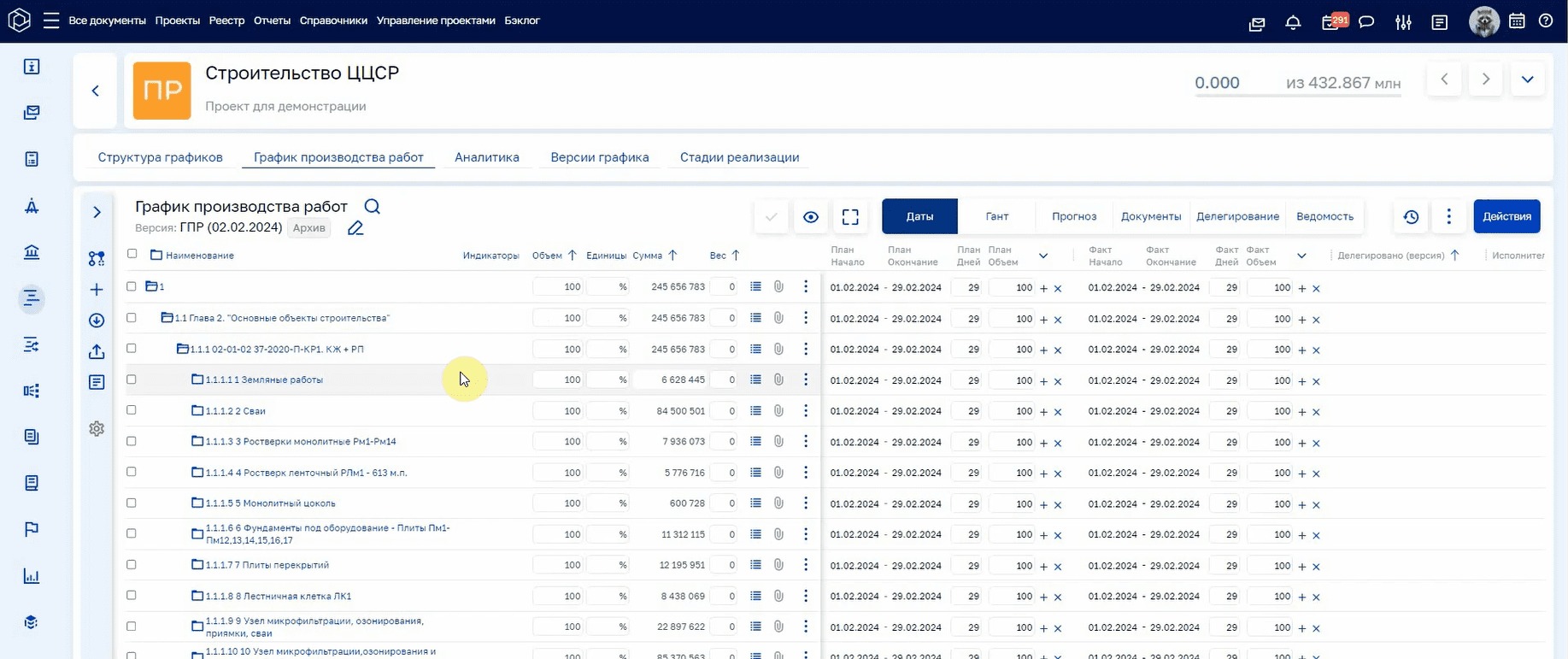Check the box for 1.1.1.2 Сваи row
1568x659 pixels.
pyautogui.click(x=132, y=410)
